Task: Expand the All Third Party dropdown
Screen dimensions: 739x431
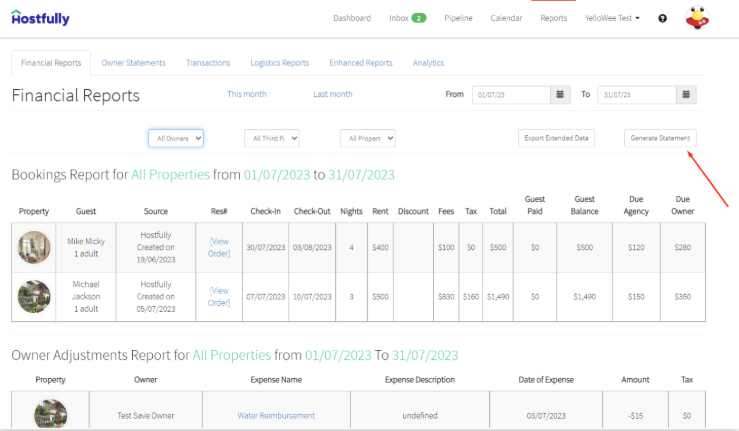Action: click(x=272, y=138)
